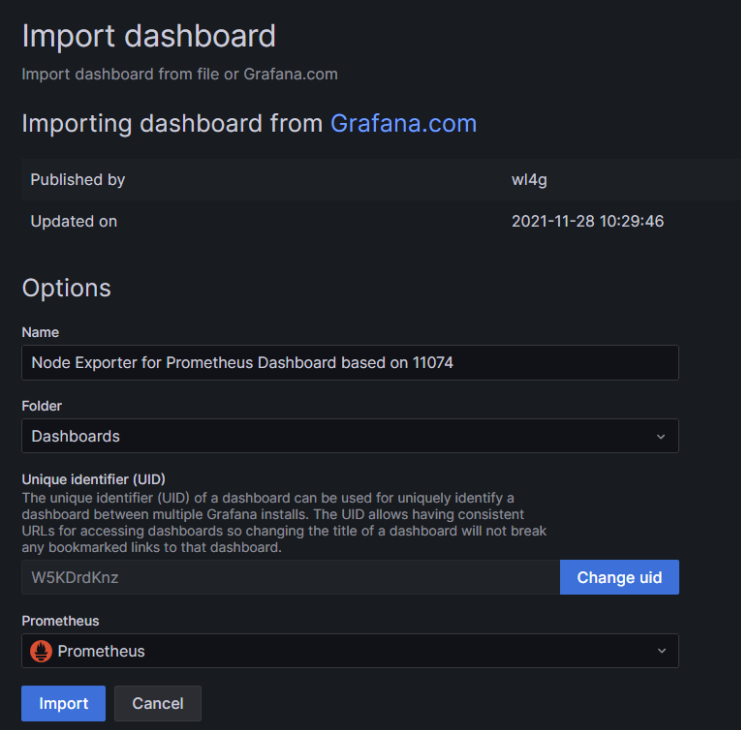Click the Unique identifier (UID) label
This screenshot has width=741, height=730.
pyautogui.click(x=94, y=479)
